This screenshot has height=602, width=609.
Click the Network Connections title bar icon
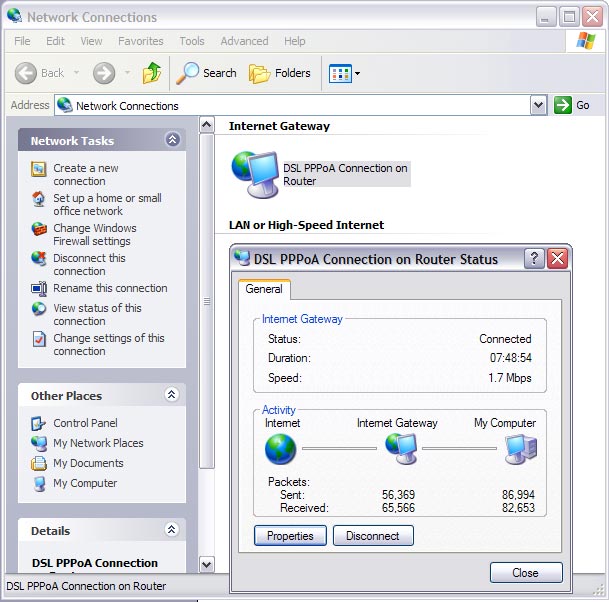click(x=15, y=16)
